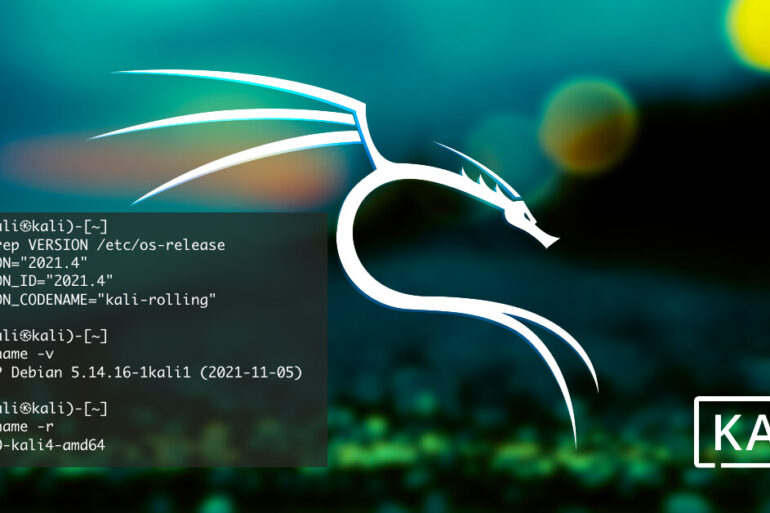Click the VERSION_CODENAME="kali-rolling" line
The height and width of the screenshot is (513, 770).
click(108, 299)
